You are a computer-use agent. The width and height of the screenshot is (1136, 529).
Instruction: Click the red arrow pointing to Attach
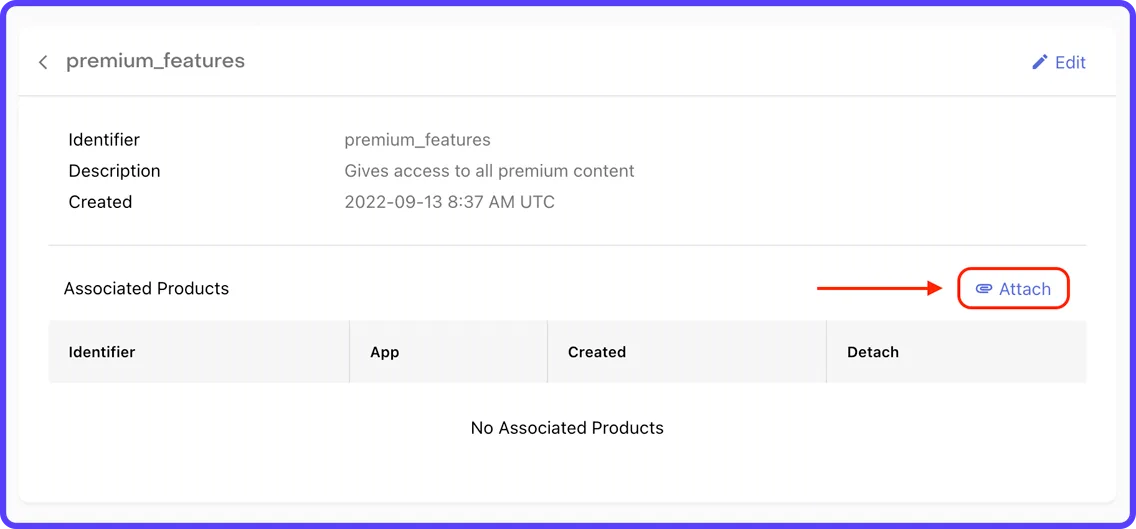point(880,288)
